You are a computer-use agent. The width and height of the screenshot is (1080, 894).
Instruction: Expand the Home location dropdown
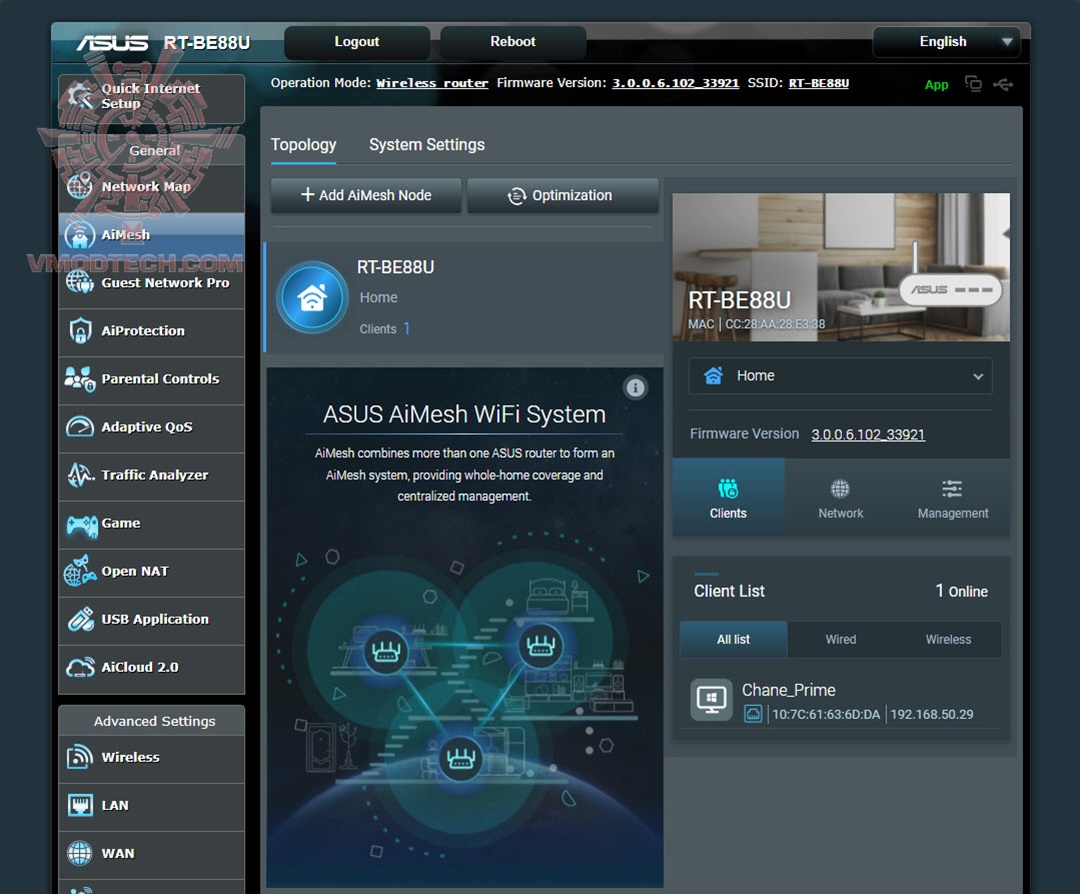coord(840,376)
